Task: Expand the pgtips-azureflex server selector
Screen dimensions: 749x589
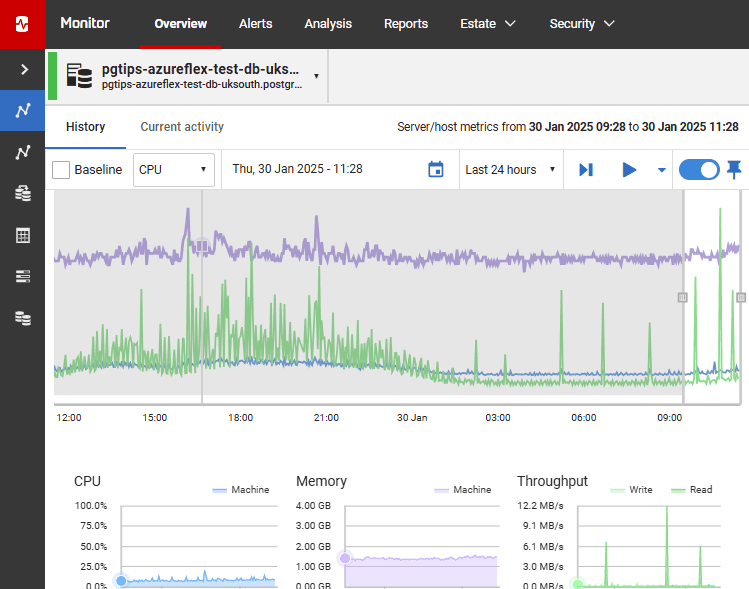Action: [316, 76]
